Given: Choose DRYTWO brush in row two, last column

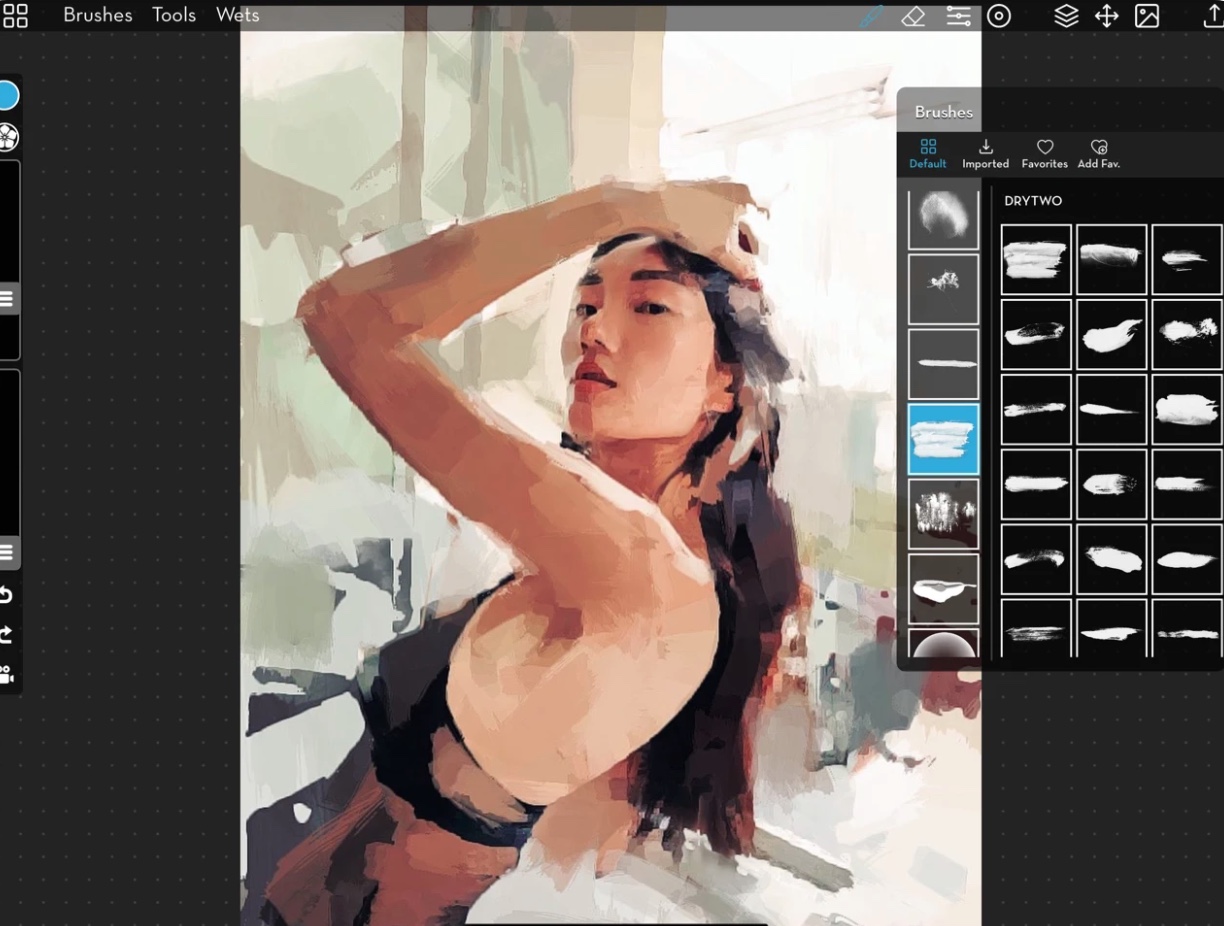Looking at the screenshot, I should pos(1187,334).
